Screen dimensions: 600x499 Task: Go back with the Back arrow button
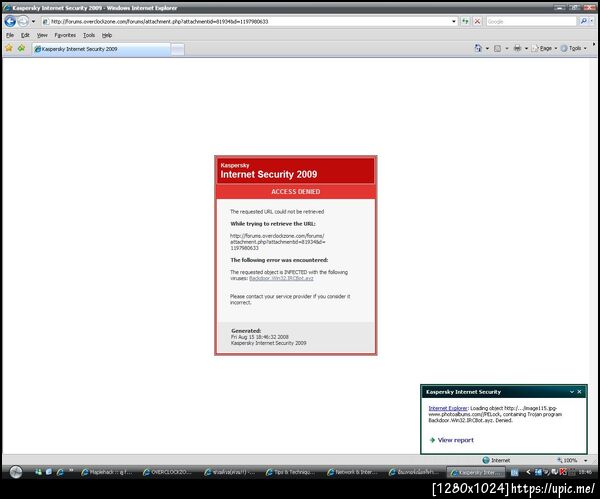[x=10, y=21]
